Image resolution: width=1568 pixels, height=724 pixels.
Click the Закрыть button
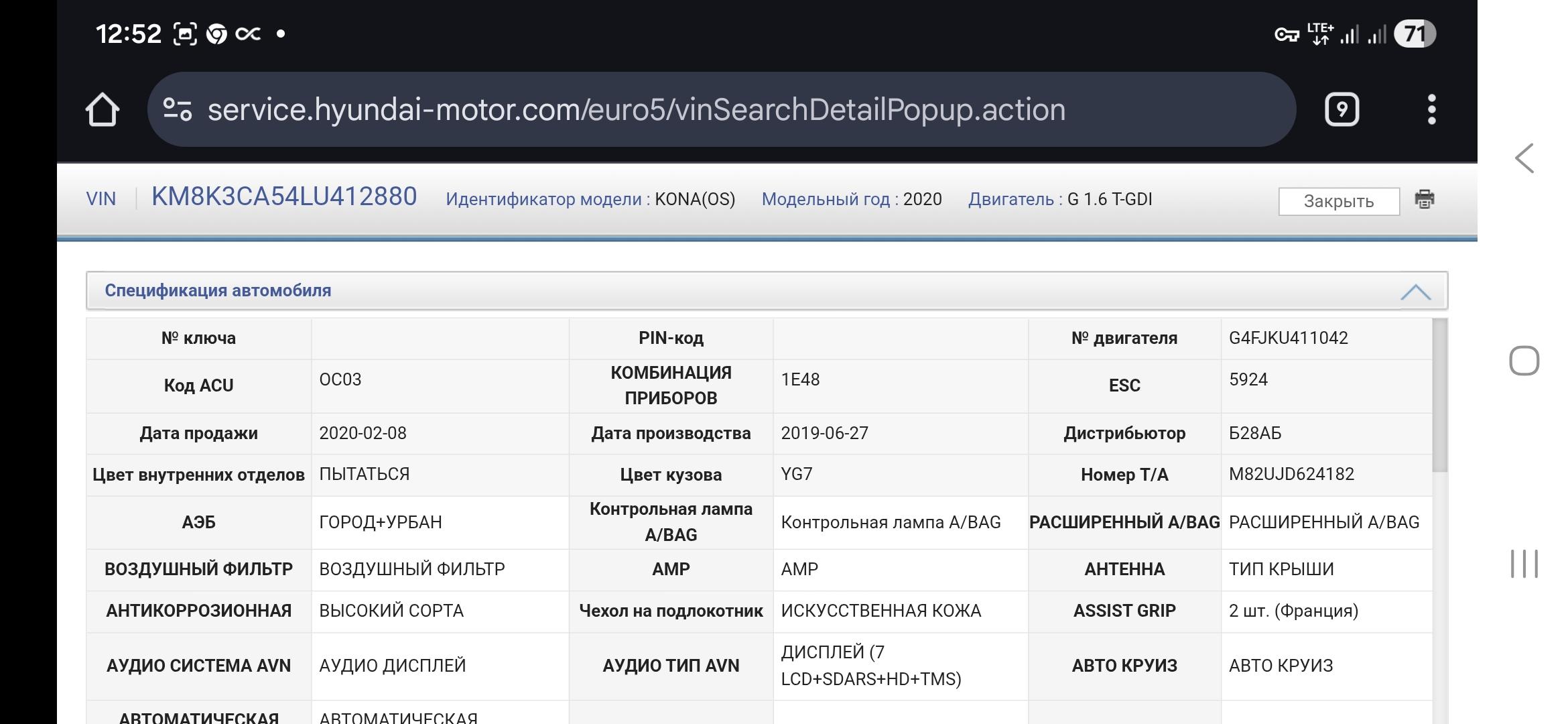(1338, 201)
